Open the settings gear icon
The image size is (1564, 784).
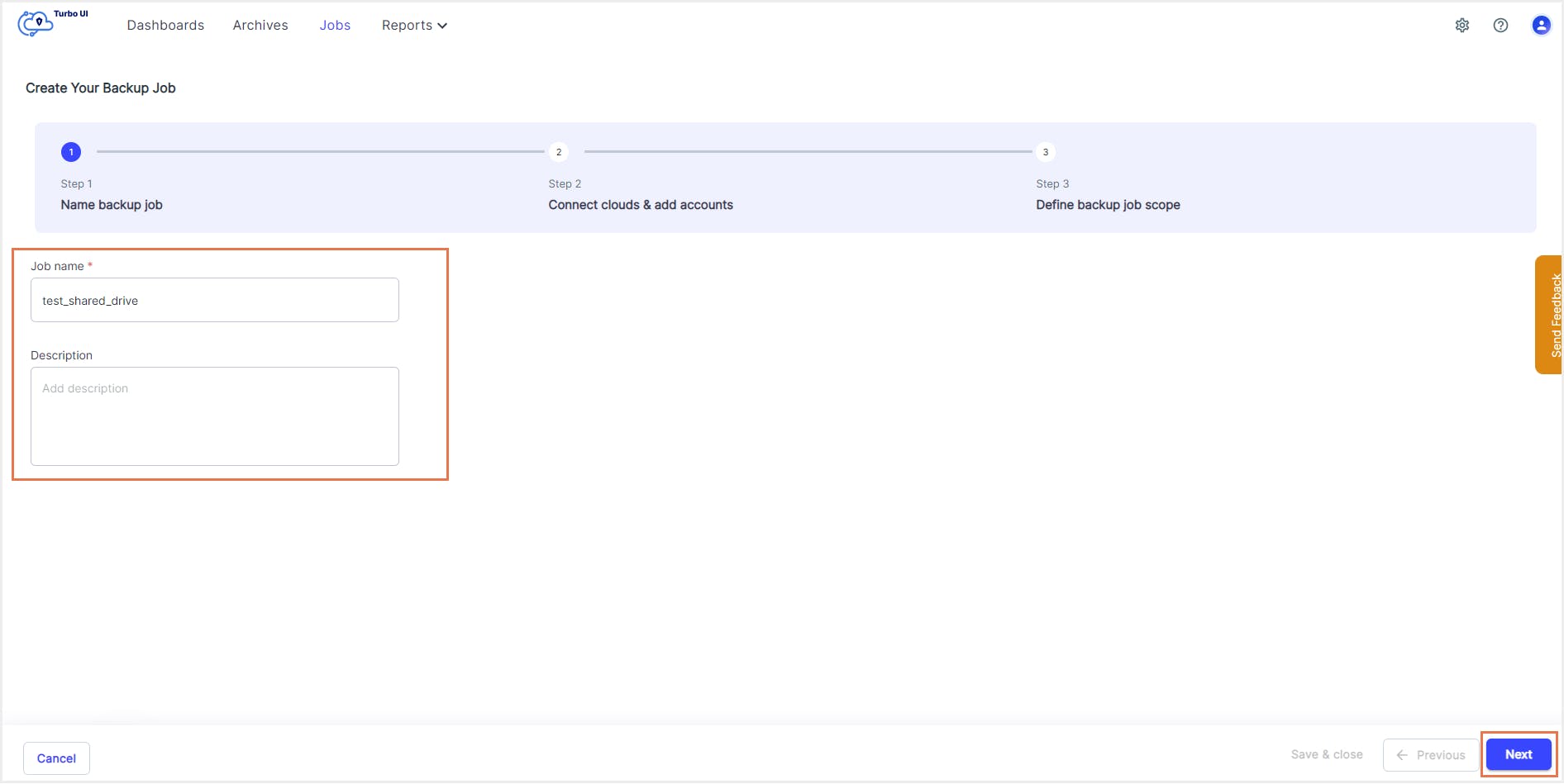click(1462, 25)
